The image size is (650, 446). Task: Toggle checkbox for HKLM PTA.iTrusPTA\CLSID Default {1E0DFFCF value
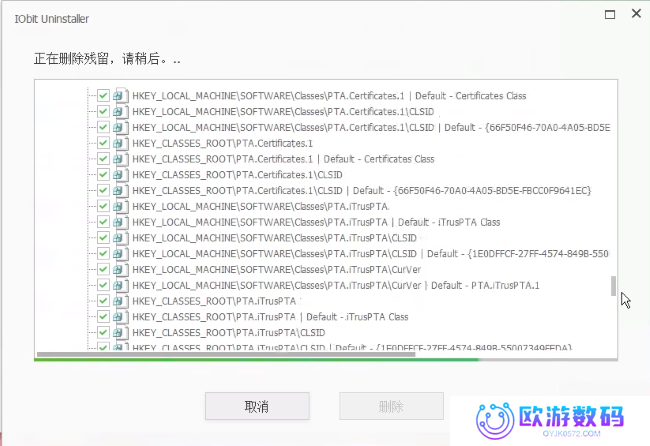tap(103, 253)
